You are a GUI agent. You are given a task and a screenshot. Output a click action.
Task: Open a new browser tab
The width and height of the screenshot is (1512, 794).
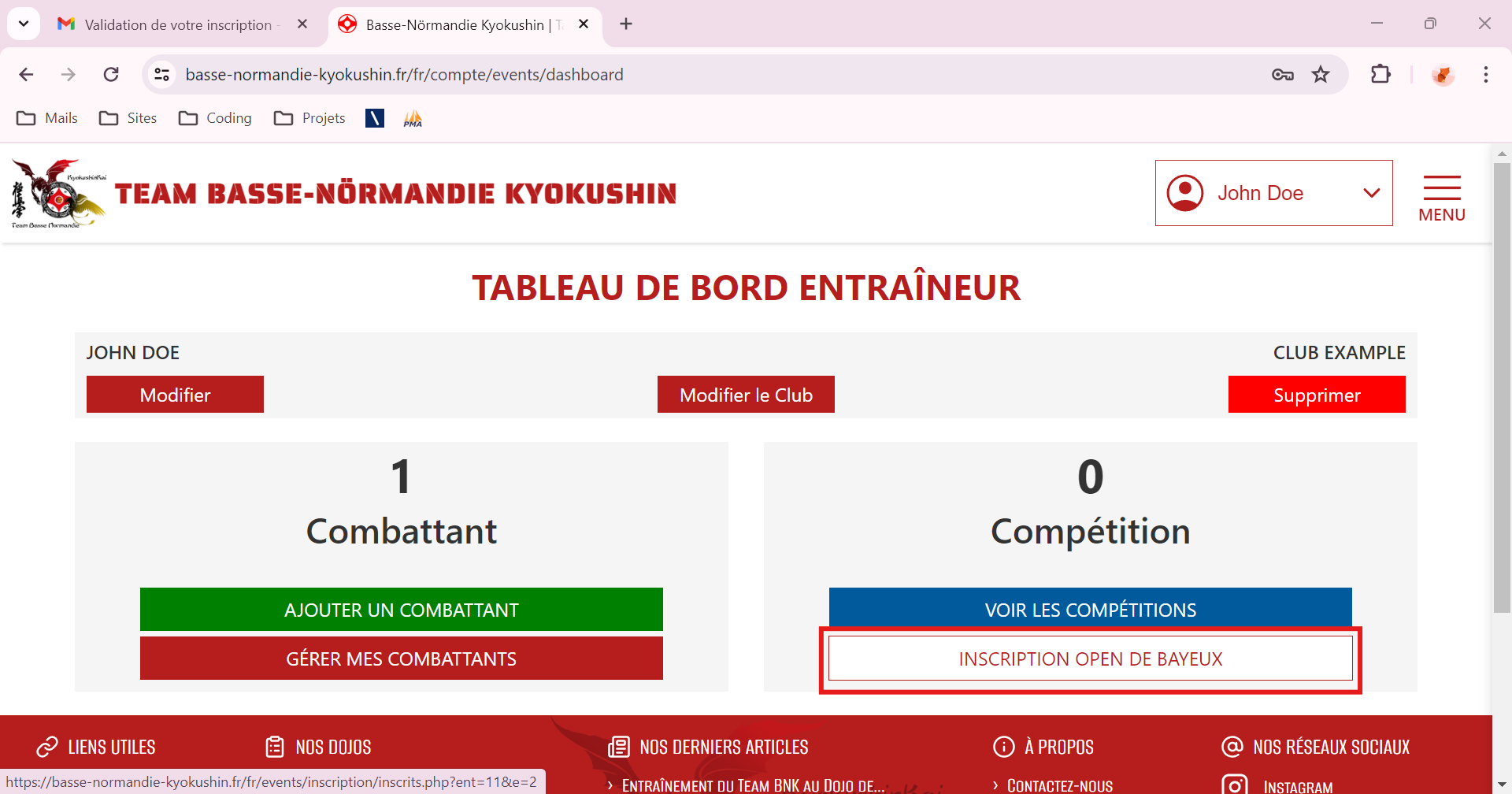(626, 24)
